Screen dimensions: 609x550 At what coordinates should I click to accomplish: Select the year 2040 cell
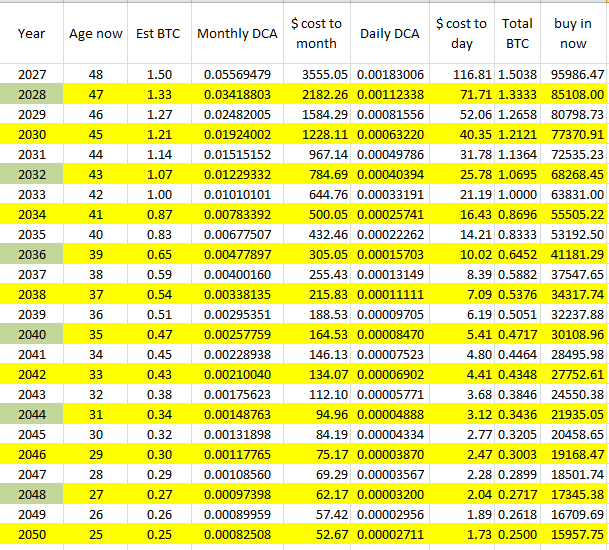(x=32, y=335)
